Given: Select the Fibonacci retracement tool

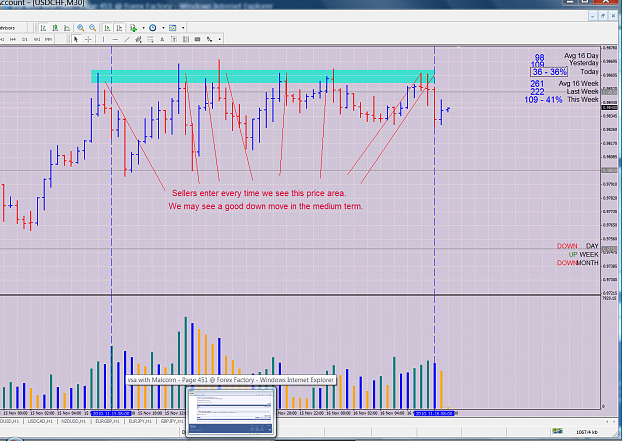Looking at the screenshot, I should (x=150, y=39).
